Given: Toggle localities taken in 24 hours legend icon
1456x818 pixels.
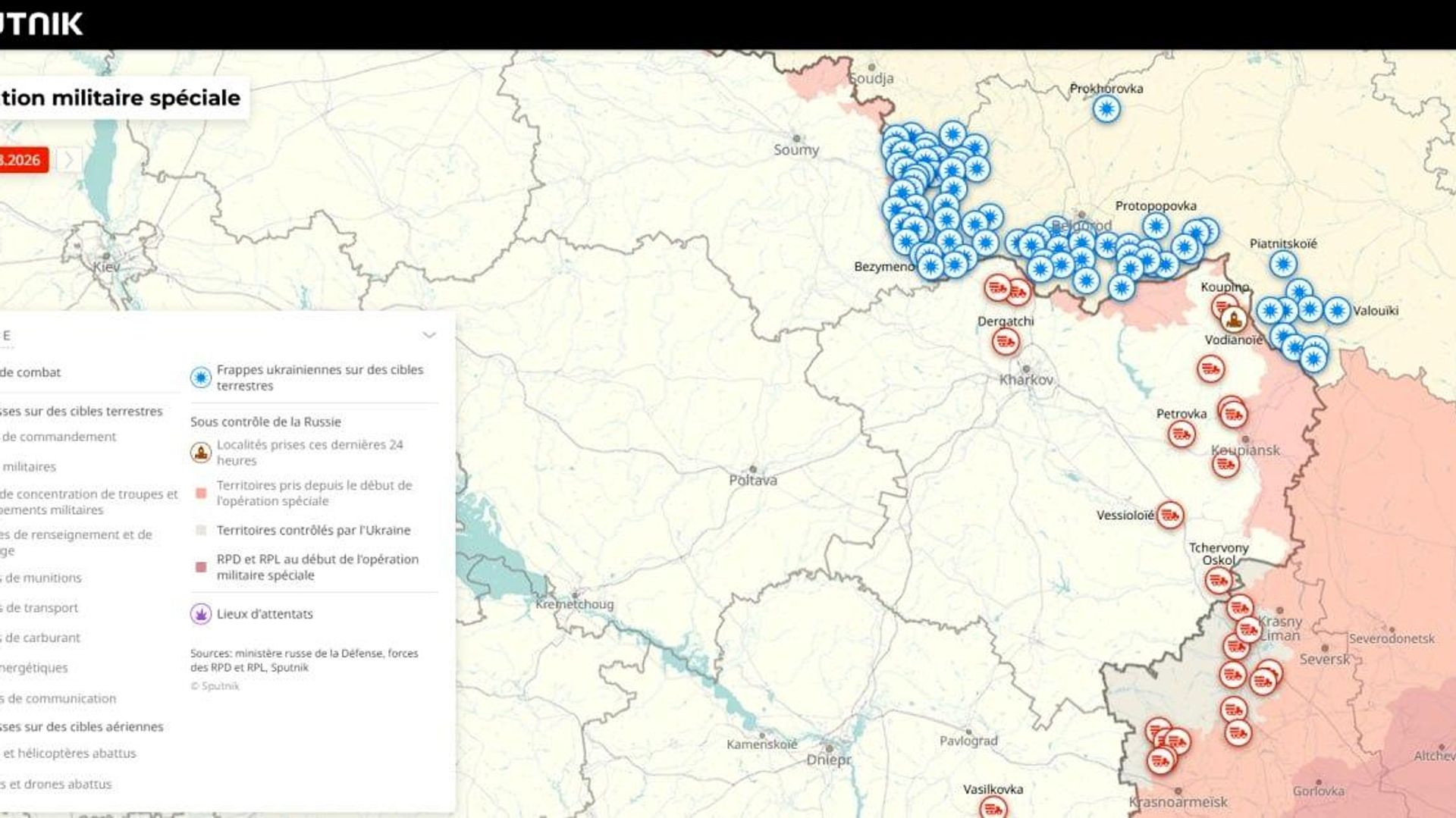Looking at the screenshot, I should (201, 453).
